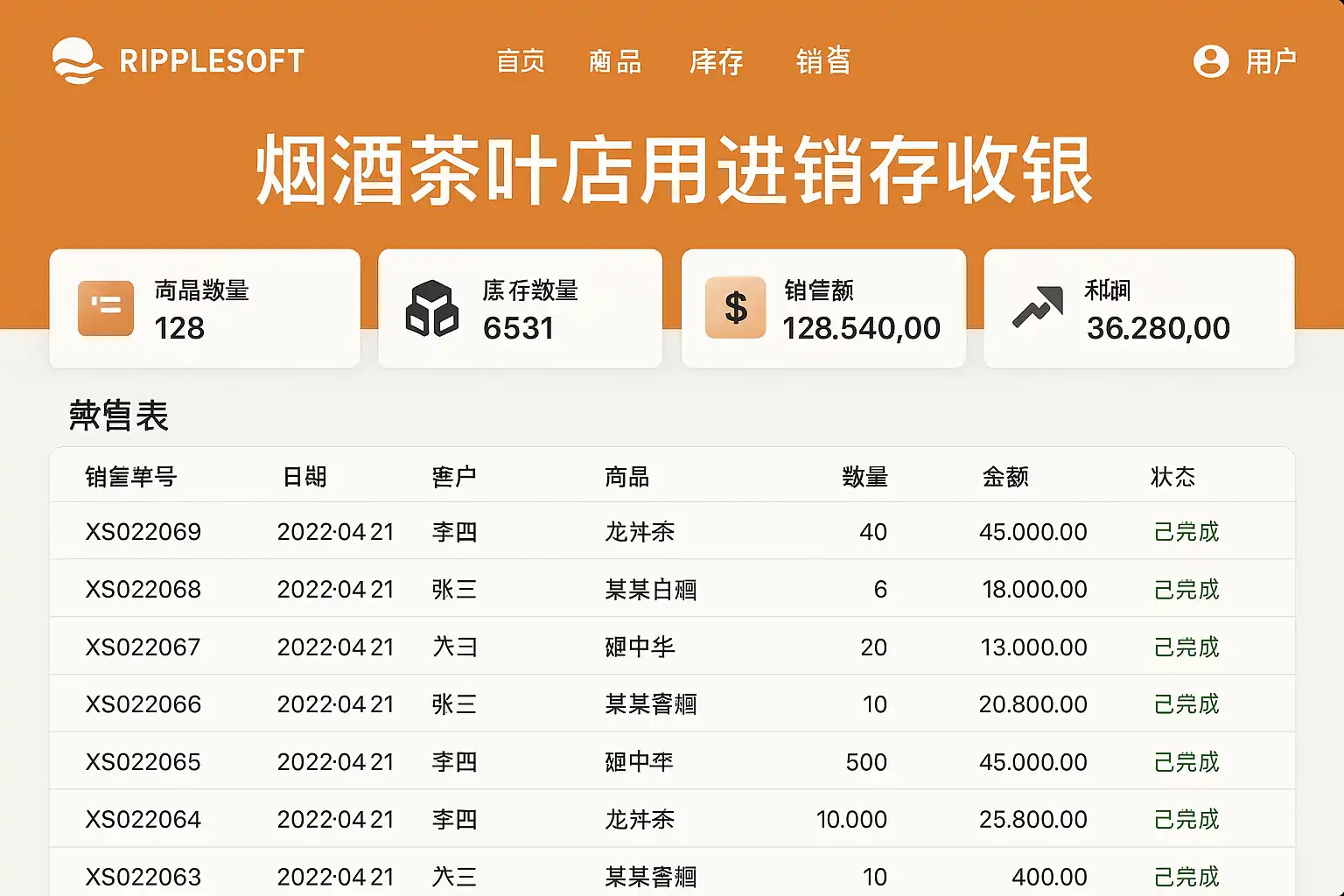Click the 烟酒茶叶店用进销存收银 page title
This screenshot has height=896, width=1344.
674,171
